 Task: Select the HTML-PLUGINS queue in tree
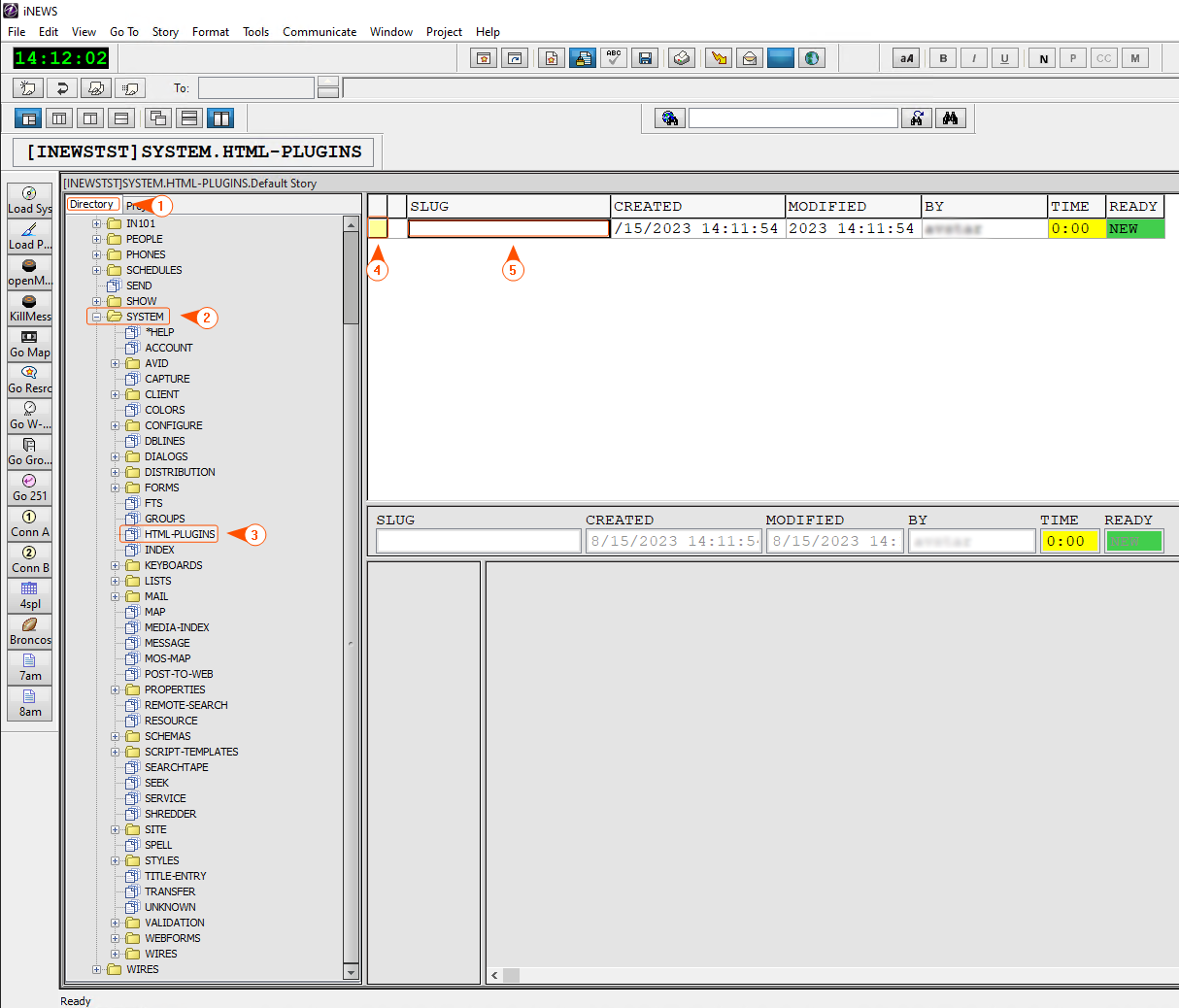pos(180,534)
